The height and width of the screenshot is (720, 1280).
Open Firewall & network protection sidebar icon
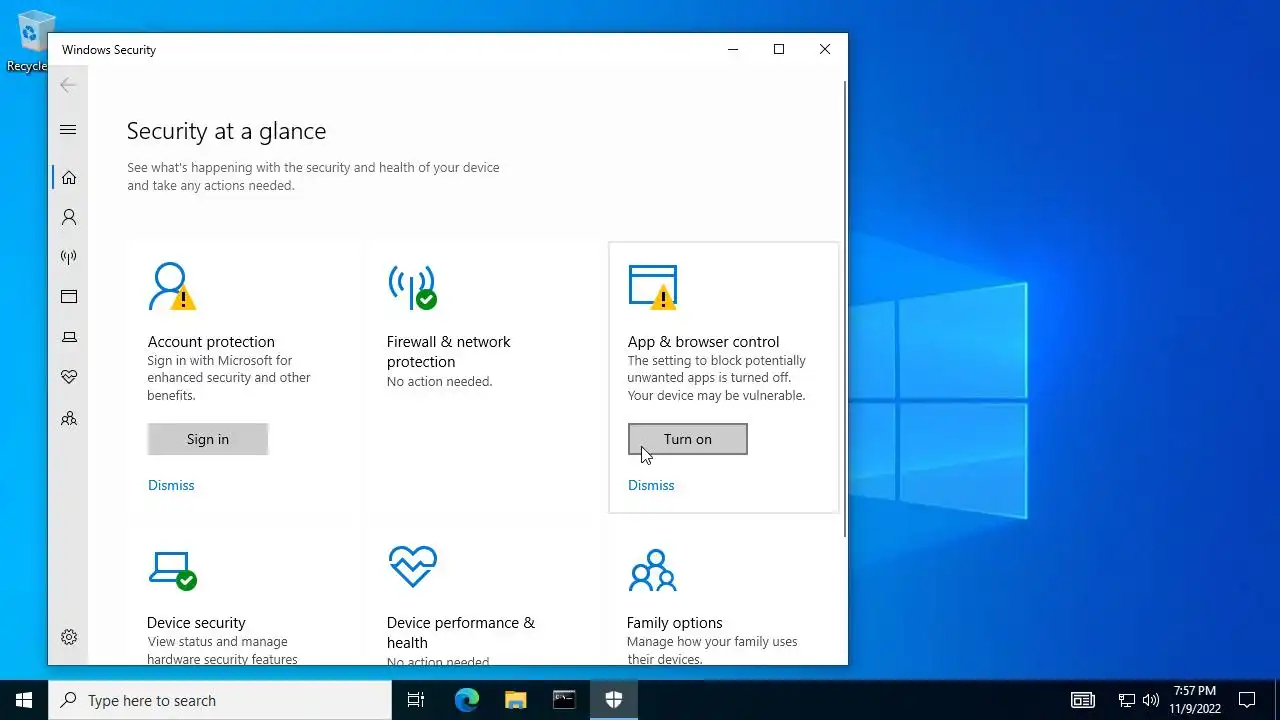[69, 257]
